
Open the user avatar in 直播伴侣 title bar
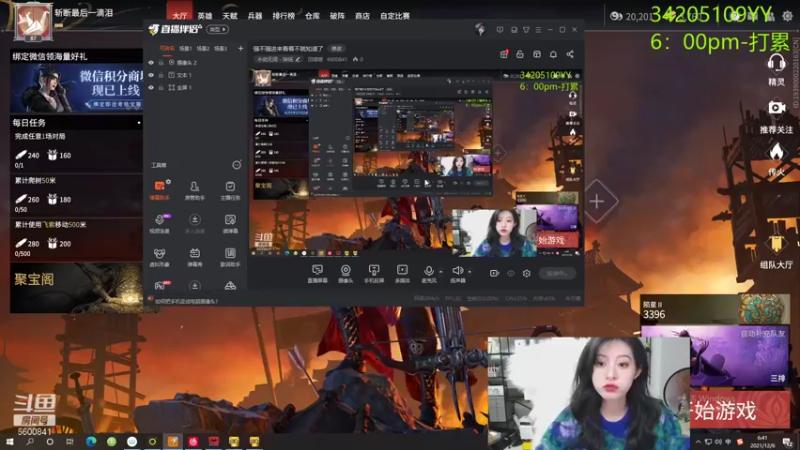(480, 30)
